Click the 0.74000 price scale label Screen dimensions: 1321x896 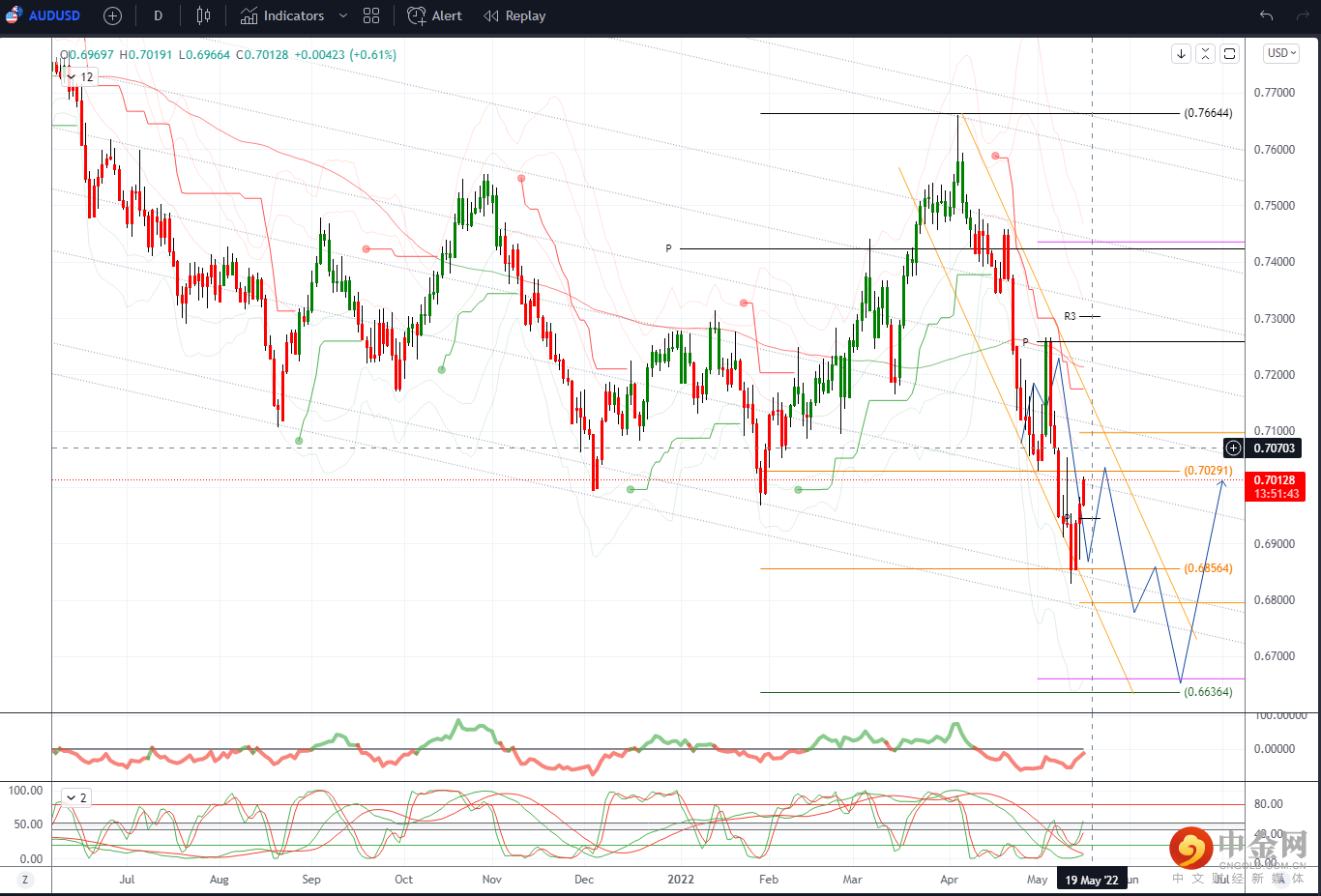click(x=1274, y=262)
